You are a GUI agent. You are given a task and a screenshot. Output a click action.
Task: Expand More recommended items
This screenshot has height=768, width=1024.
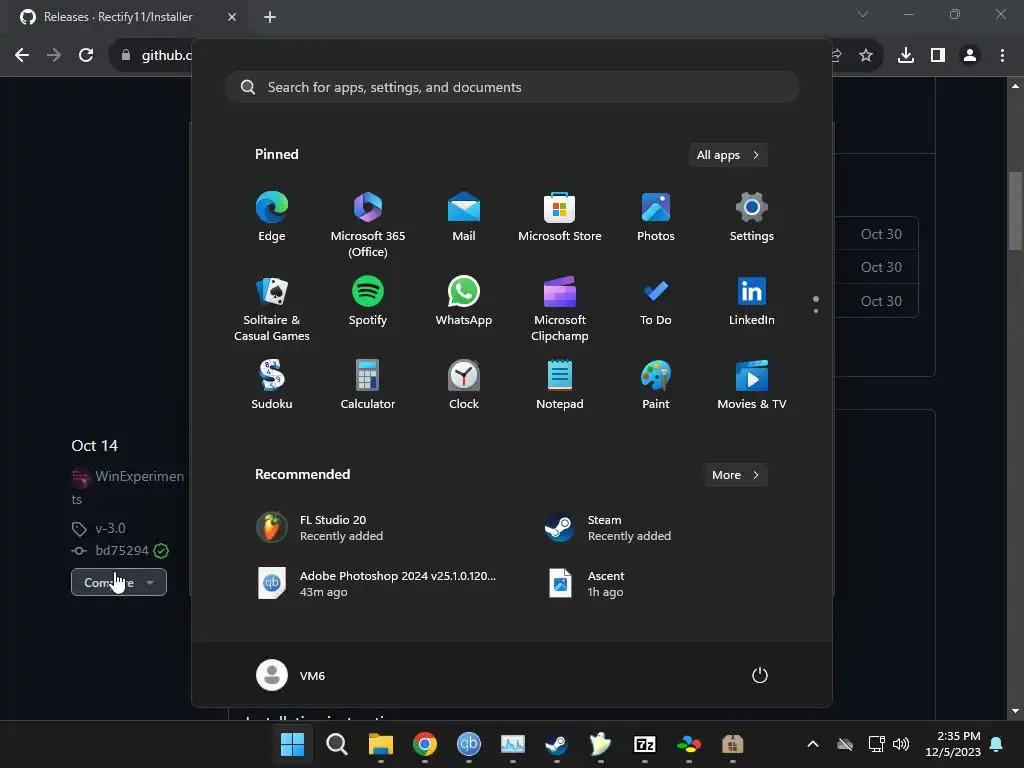pyautogui.click(x=735, y=475)
